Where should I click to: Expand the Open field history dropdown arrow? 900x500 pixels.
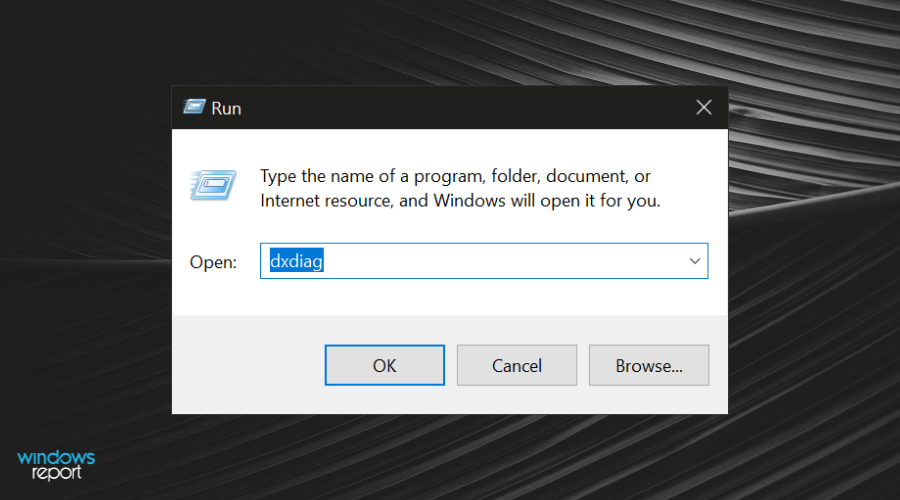[x=695, y=261]
